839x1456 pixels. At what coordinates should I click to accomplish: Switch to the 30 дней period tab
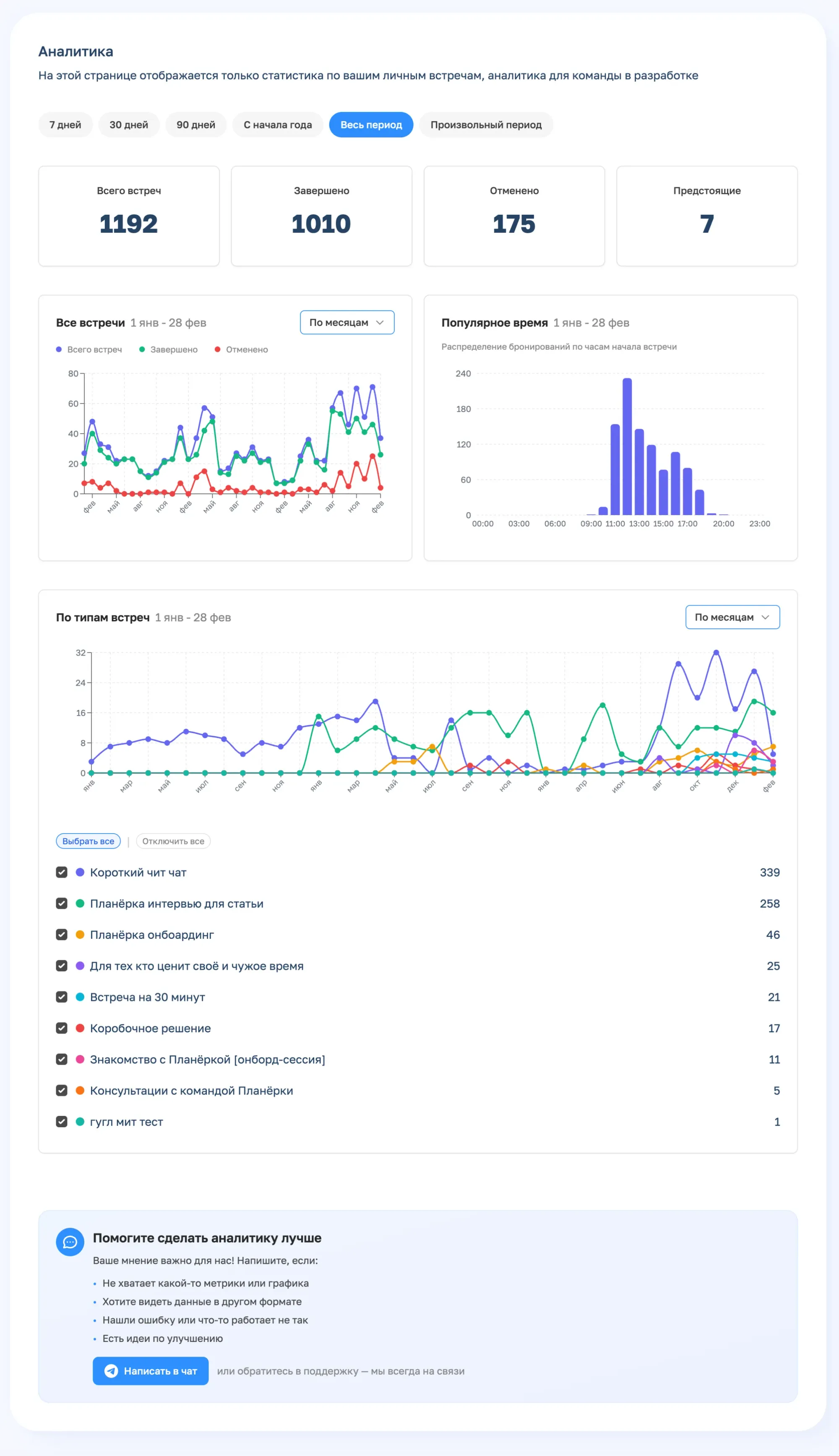[x=128, y=125]
